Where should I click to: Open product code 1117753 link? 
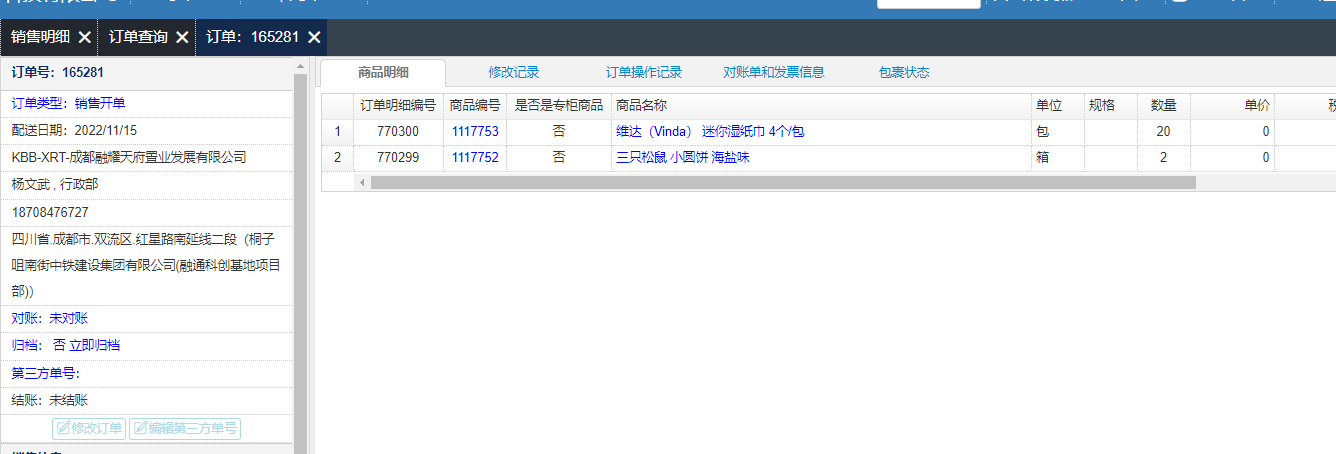click(x=475, y=131)
